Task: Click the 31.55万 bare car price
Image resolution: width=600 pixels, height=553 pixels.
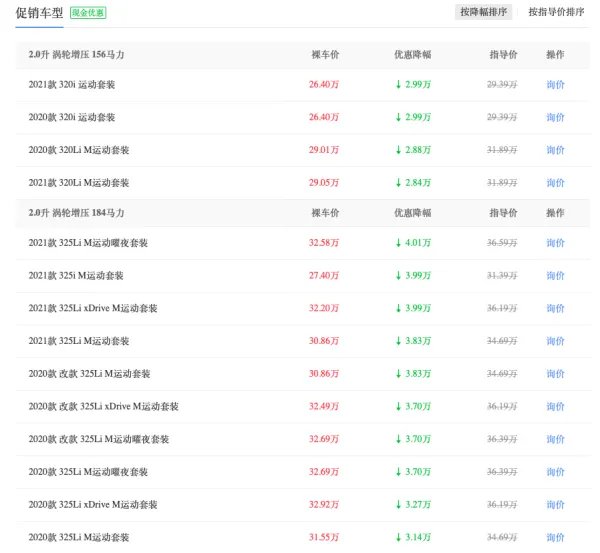Action: point(324,537)
